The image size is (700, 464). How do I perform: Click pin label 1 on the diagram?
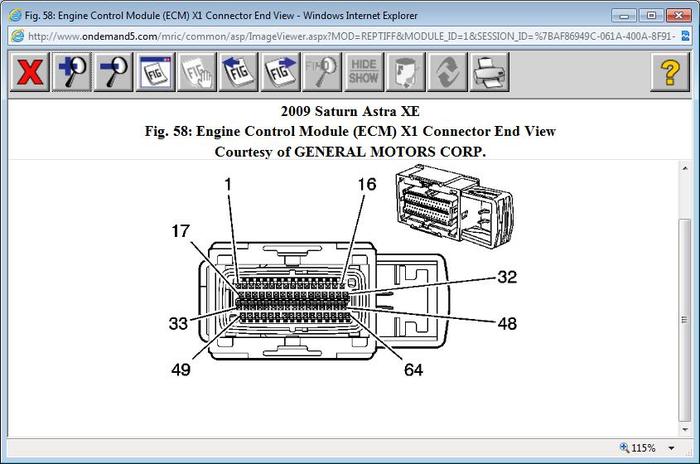pos(228,184)
